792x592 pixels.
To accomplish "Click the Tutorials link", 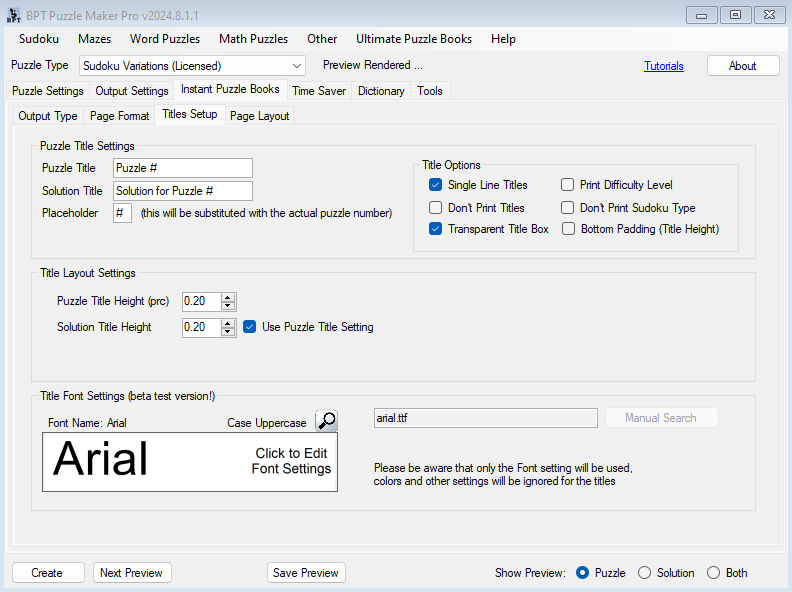I will tap(664, 66).
